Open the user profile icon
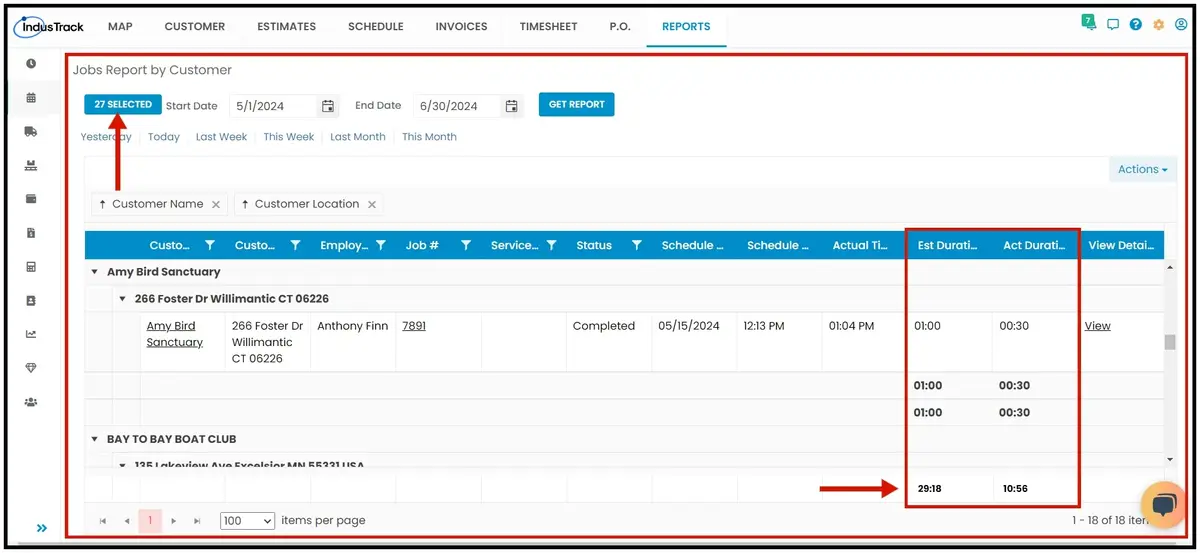The height and width of the screenshot is (553, 1200). tap(1182, 25)
